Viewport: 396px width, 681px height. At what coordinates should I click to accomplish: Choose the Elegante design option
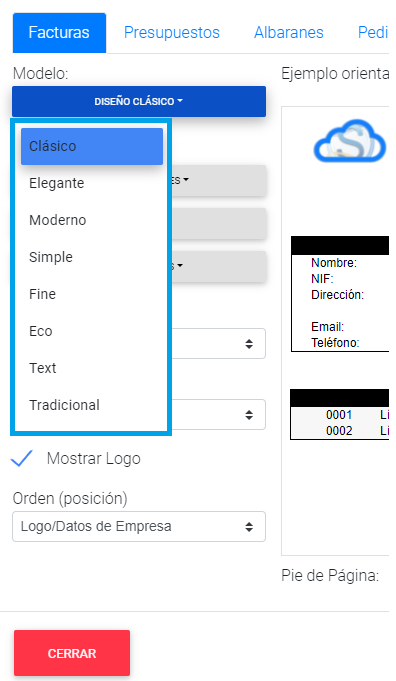click(92, 183)
